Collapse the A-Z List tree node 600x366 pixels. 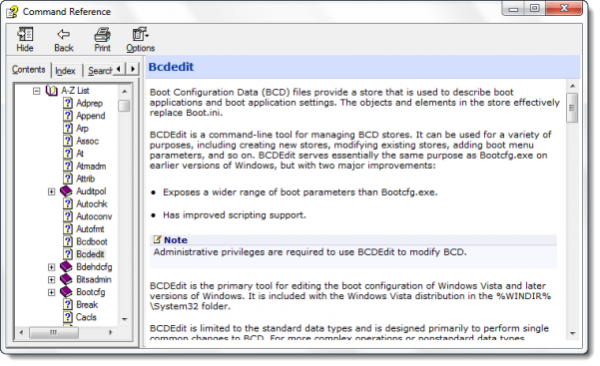pos(36,91)
